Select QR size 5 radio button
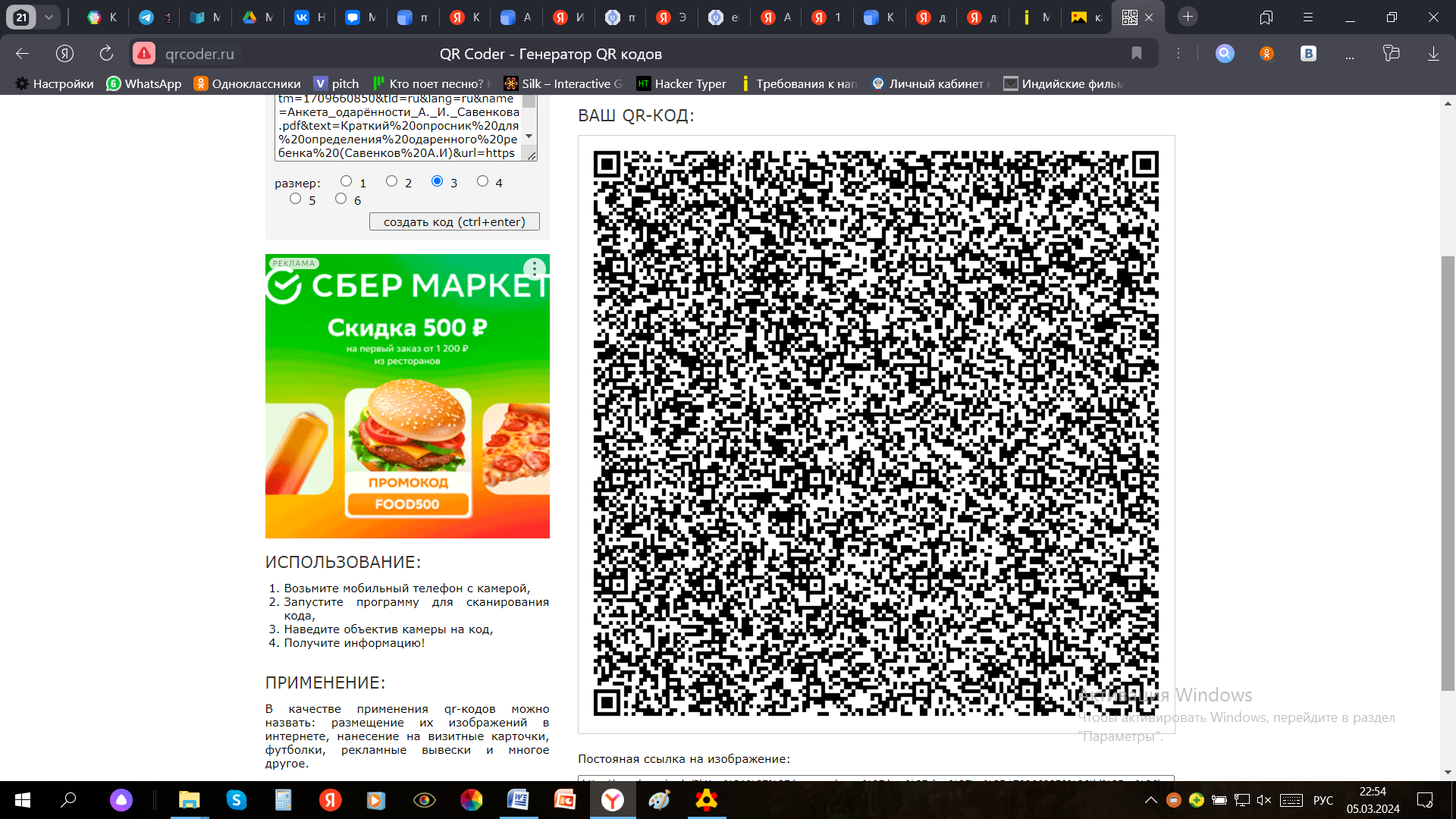The image size is (1456, 819). pyautogui.click(x=295, y=199)
